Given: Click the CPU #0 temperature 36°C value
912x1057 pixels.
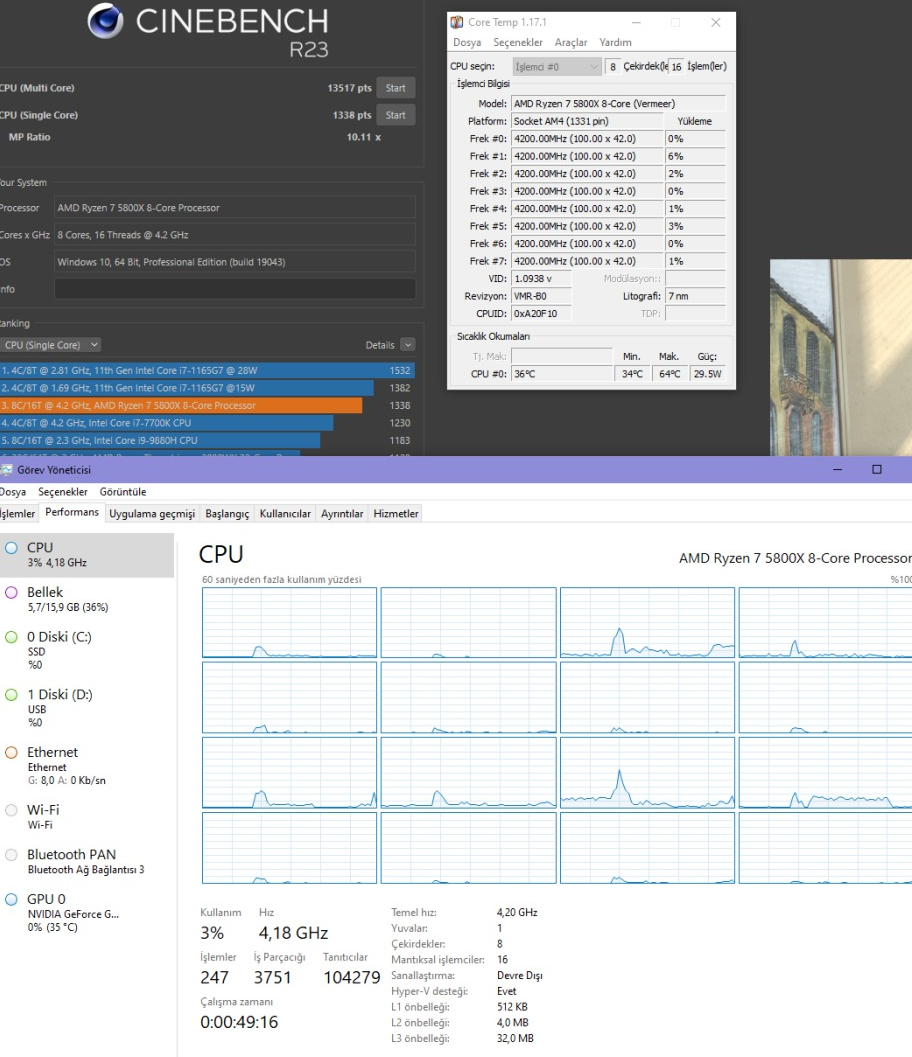Looking at the screenshot, I should click(x=561, y=374).
